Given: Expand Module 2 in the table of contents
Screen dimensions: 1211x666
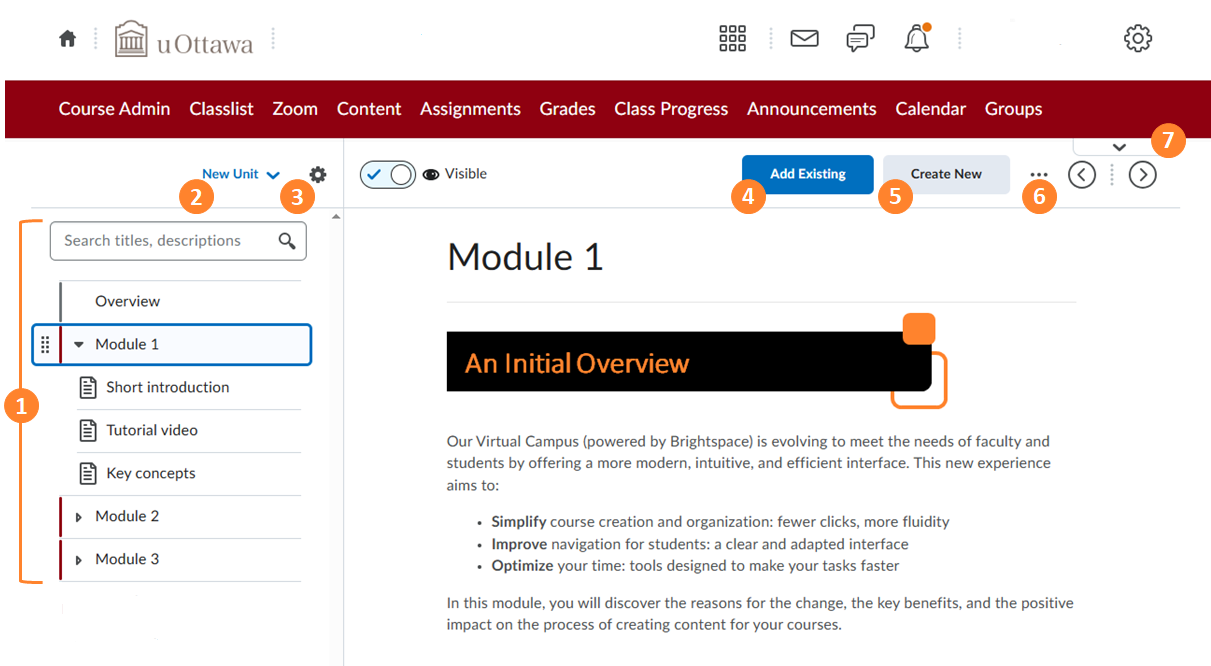Looking at the screenshot, I should click(79, 517).
